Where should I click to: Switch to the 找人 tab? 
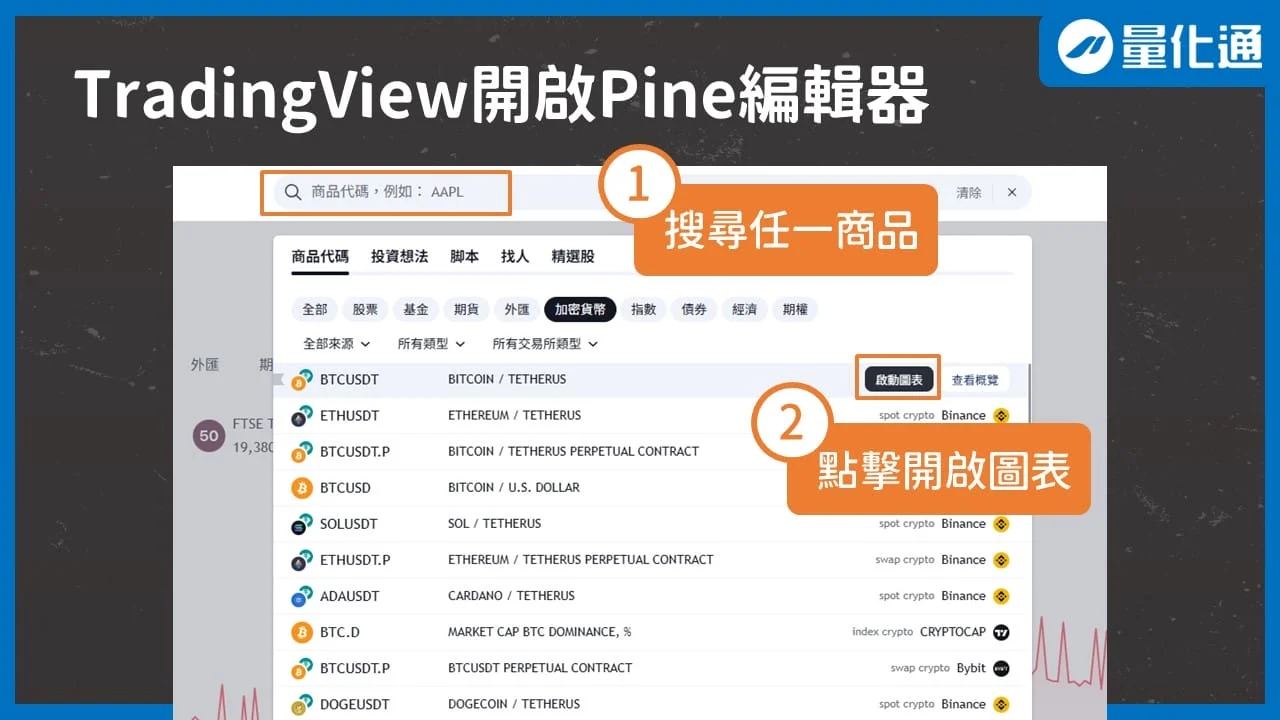click(x=515, y=257)
